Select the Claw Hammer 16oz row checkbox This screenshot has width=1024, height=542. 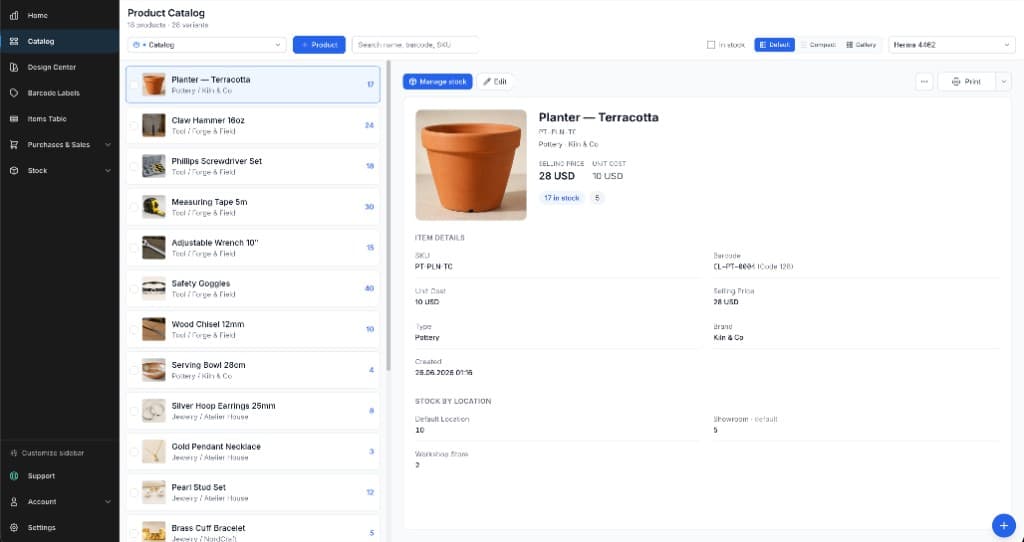pos(134,125)
